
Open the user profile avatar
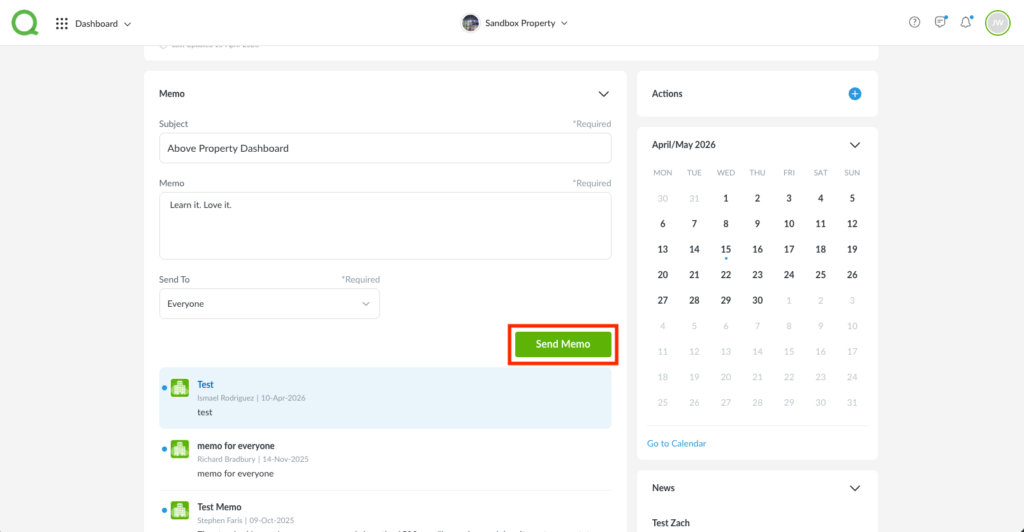(997, 23)
